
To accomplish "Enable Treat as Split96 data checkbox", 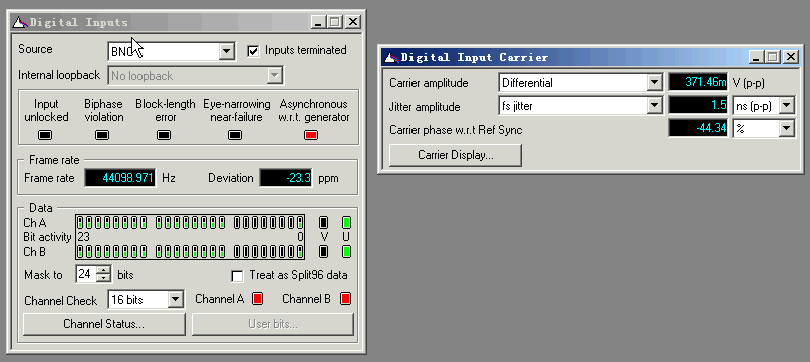I will [x=237, y=276].
